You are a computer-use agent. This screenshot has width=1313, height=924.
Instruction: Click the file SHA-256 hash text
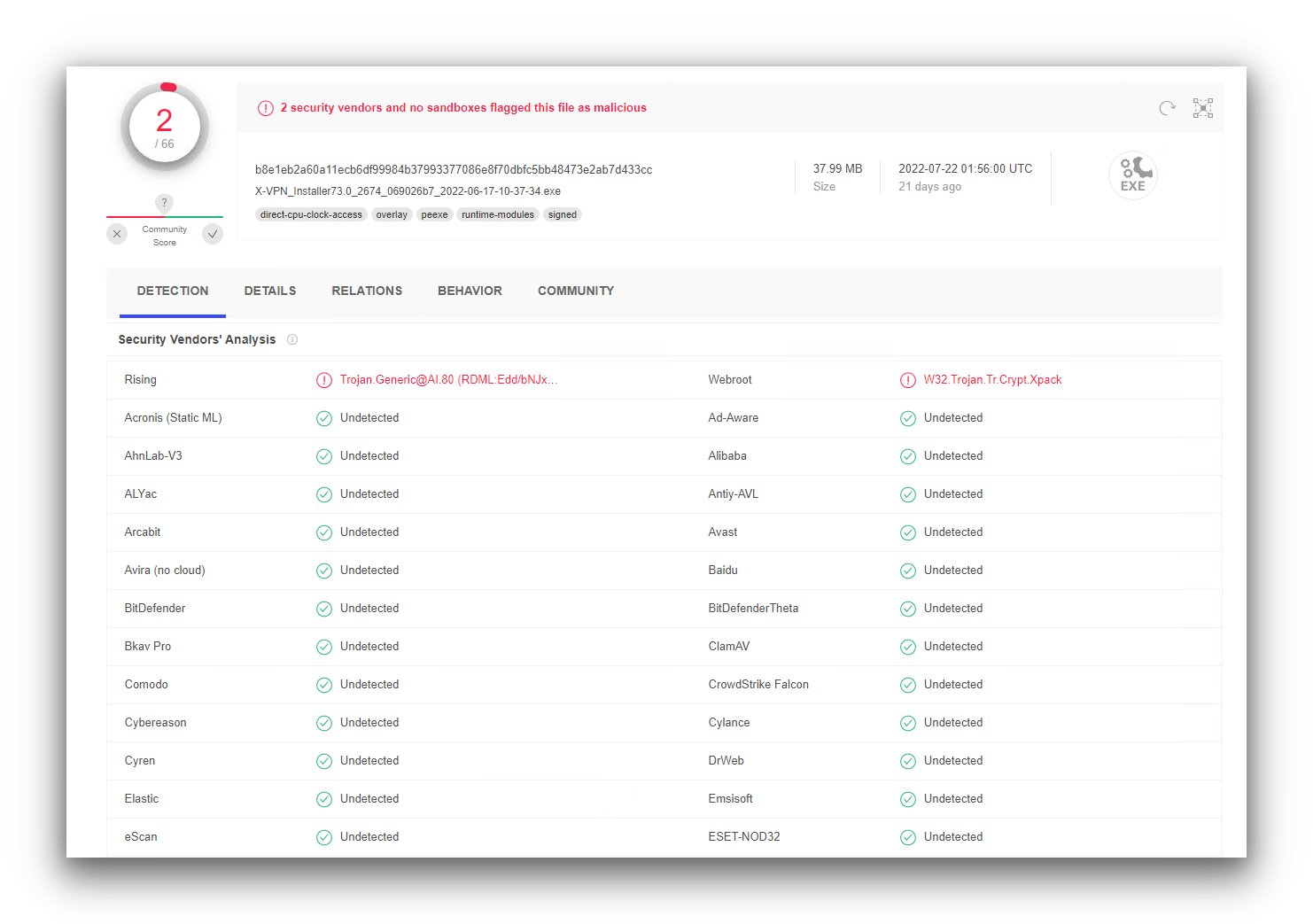[x=454, y=169]
